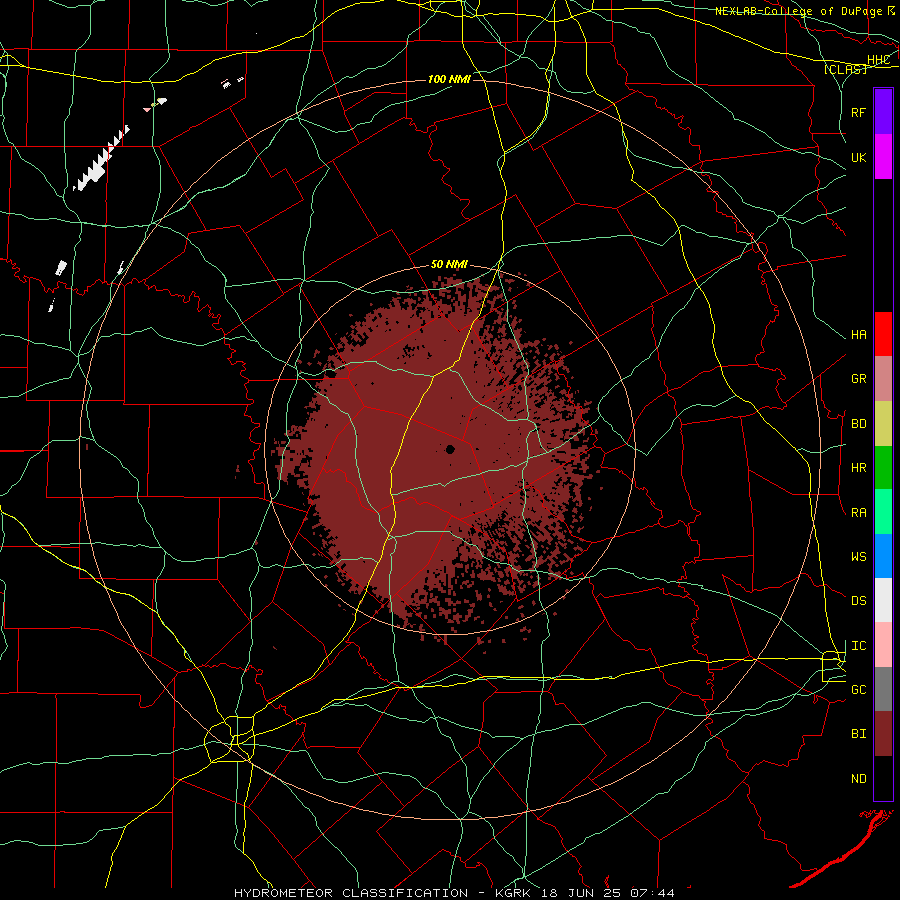The height and width of the screenshot is (900, 900).
Task: Click the UK legend label
Action: [x=858, y=157]
